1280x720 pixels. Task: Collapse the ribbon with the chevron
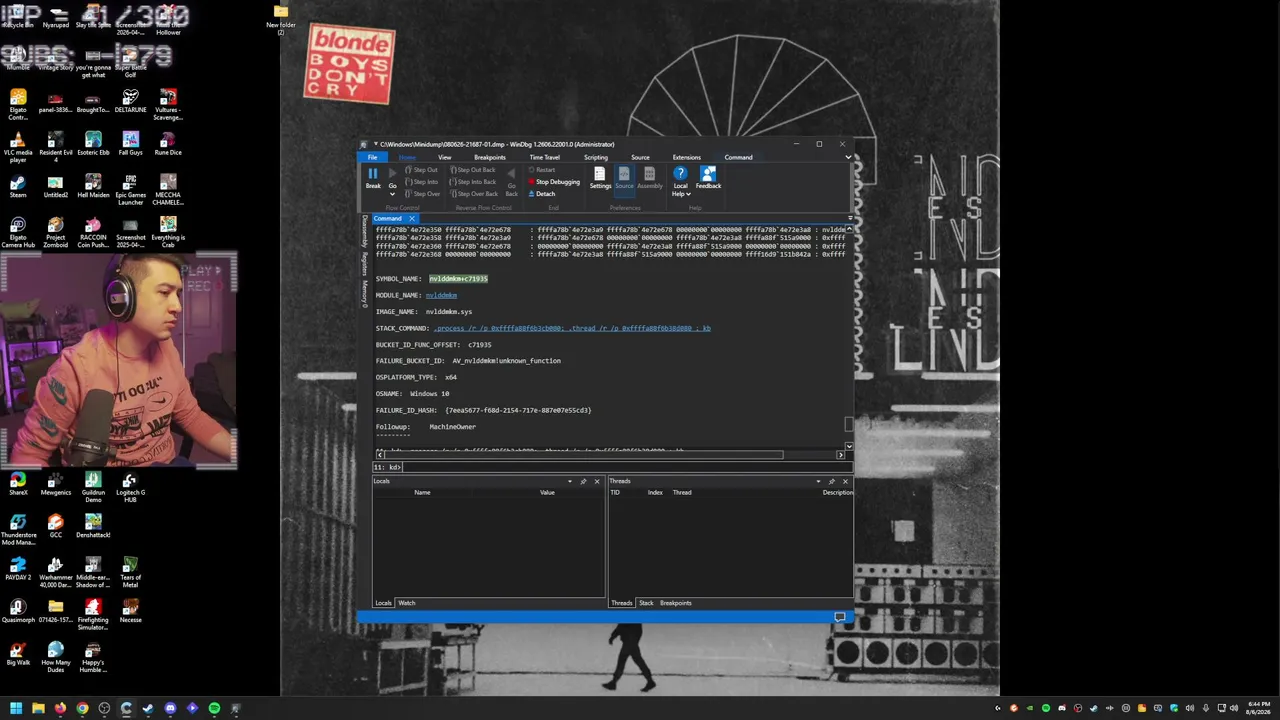click(x=848, y=157)
